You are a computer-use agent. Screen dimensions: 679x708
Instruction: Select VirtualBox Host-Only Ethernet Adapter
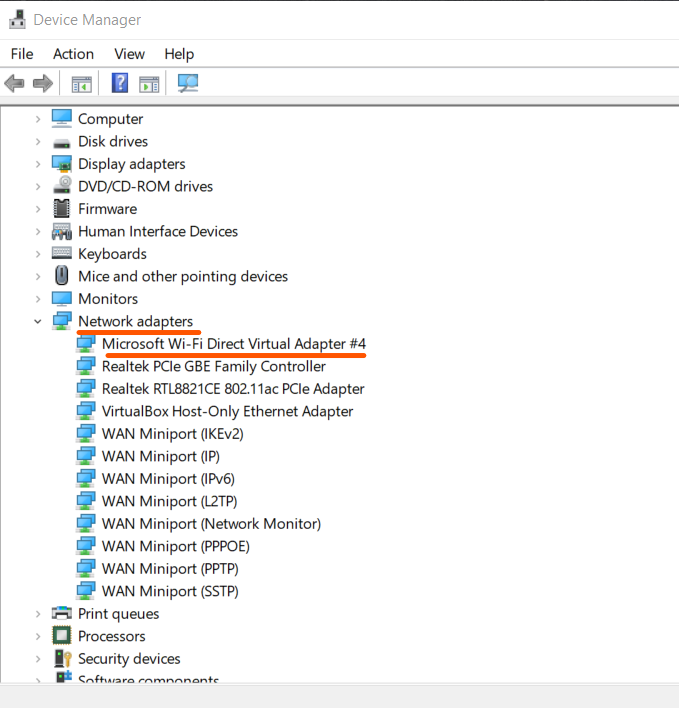228,411
